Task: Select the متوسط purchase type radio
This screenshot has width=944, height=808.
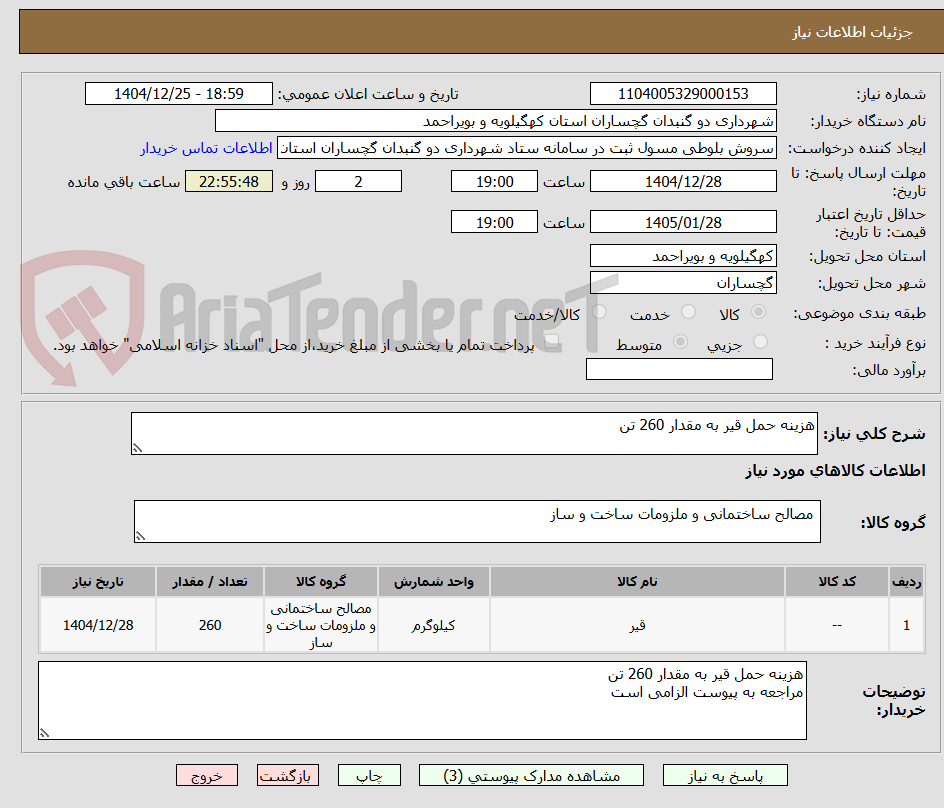Action: tap(680, 342)
